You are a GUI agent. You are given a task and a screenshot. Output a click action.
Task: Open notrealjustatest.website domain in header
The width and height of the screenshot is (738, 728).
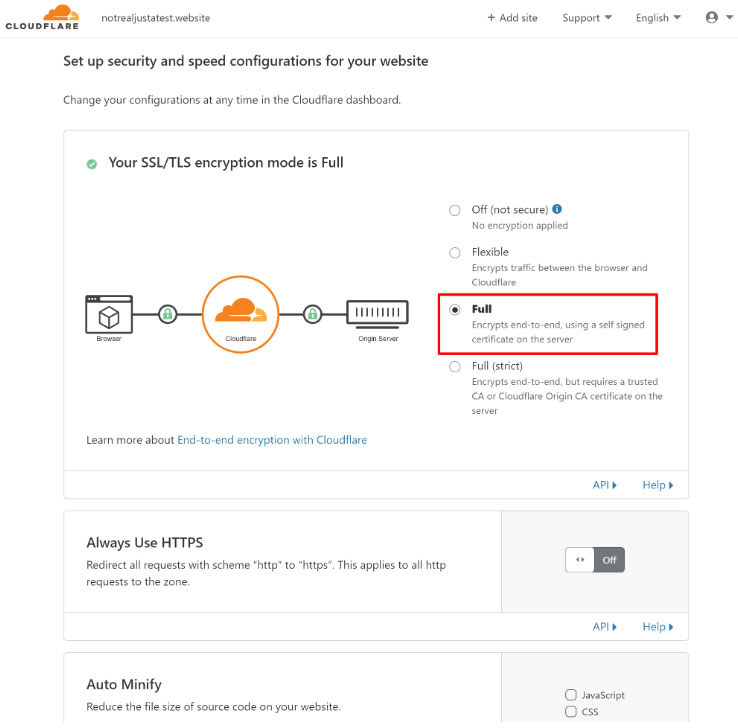(156, 18)
